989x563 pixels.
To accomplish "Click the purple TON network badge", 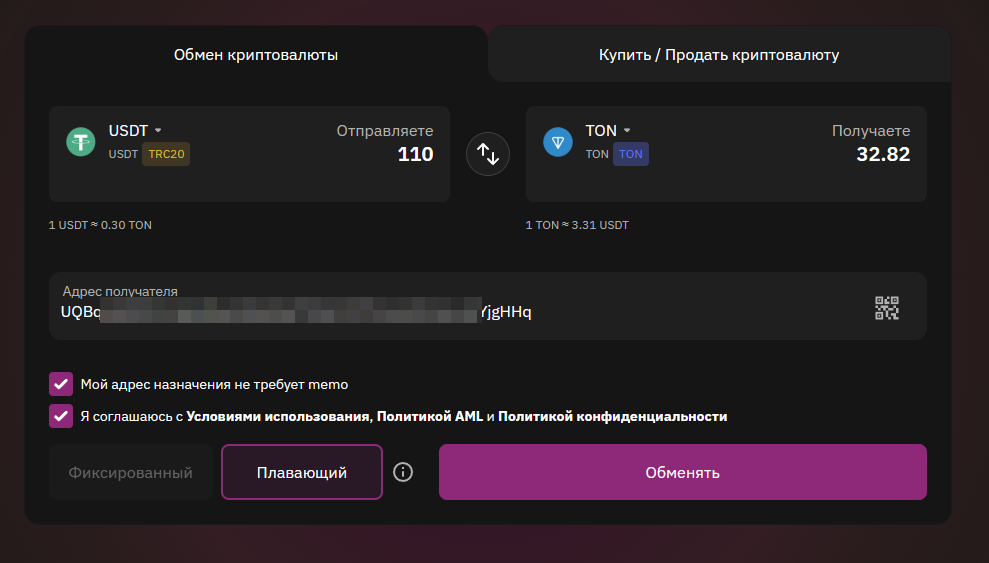I will pyautogui.click(x=631, y=154).
